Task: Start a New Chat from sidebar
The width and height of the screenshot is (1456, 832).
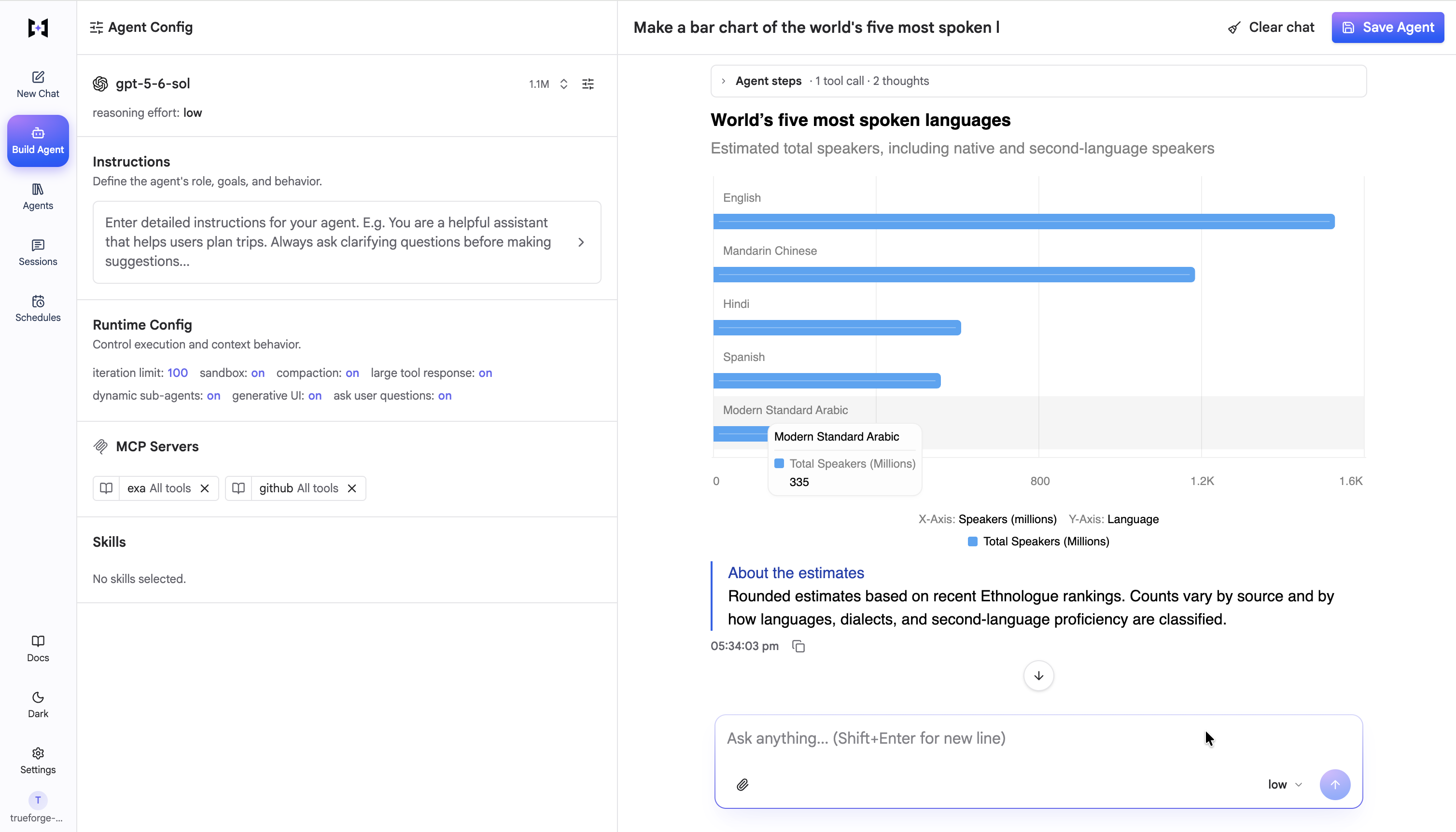Action: (38, 84)
